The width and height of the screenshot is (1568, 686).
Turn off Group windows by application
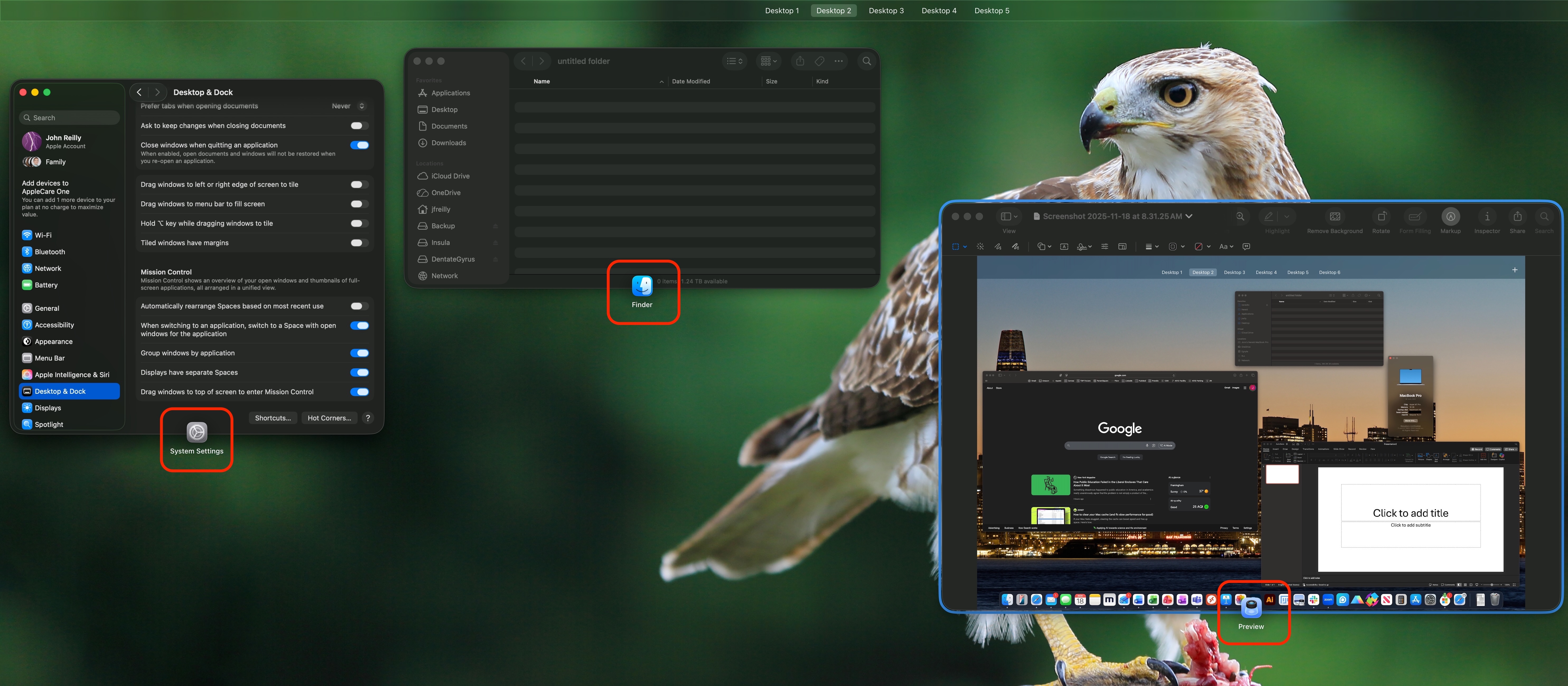pos(359,353)
